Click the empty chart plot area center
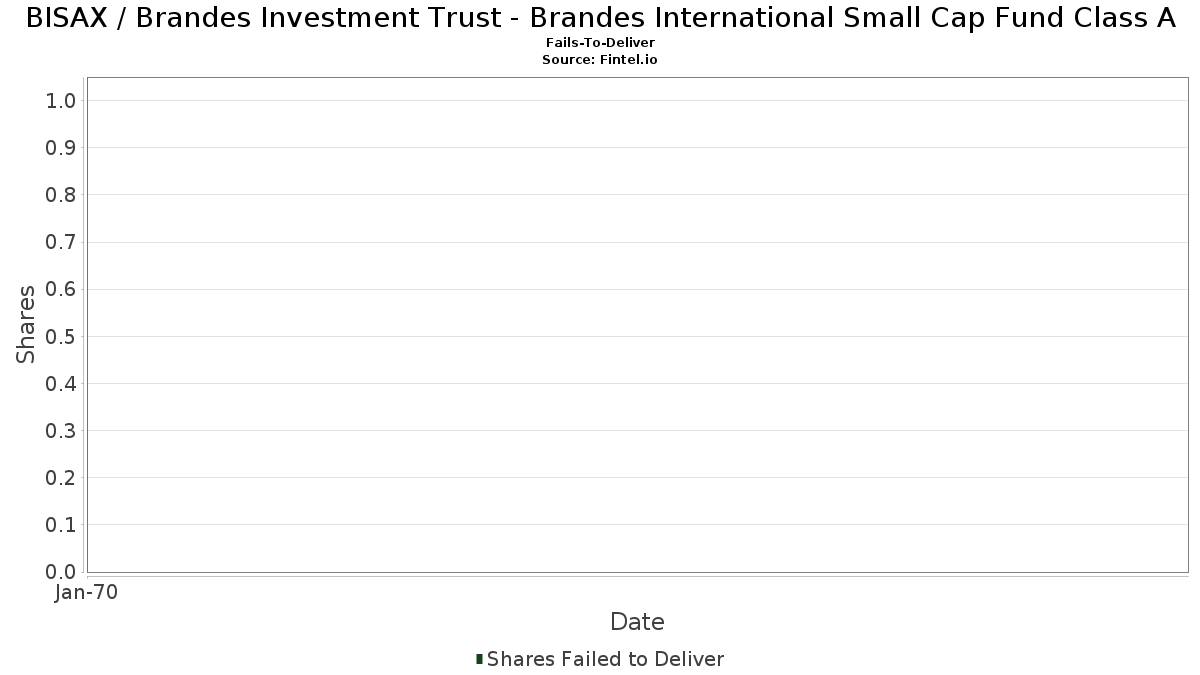This screenshot has width=1200, height=675. point(637,325)
